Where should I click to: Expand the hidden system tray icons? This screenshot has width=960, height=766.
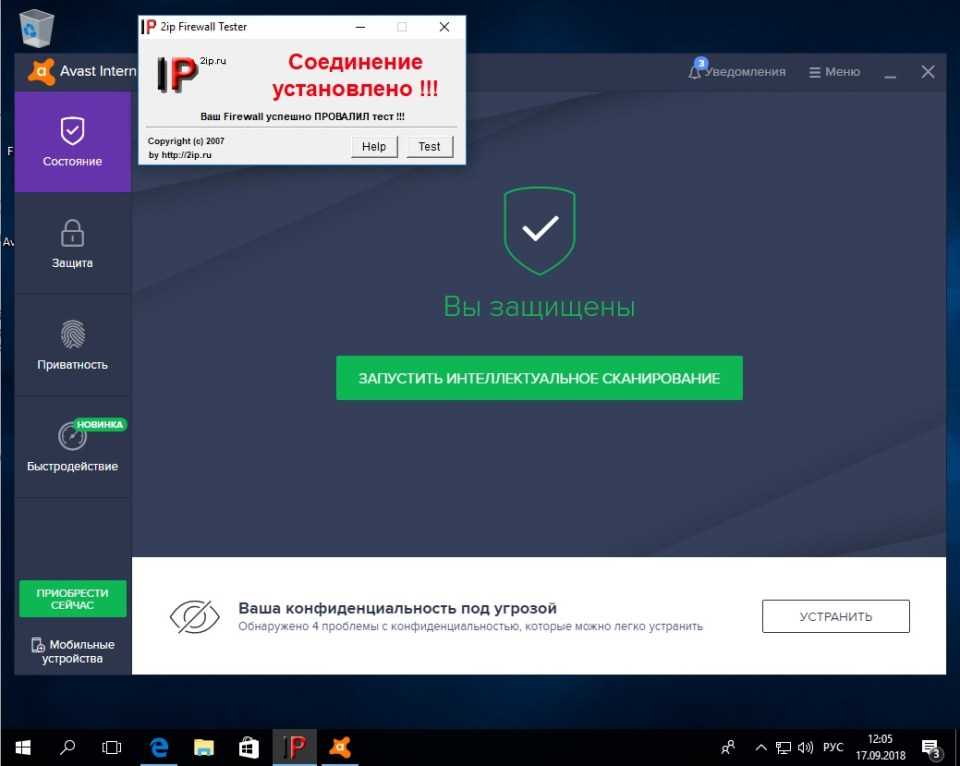(761, 747)
